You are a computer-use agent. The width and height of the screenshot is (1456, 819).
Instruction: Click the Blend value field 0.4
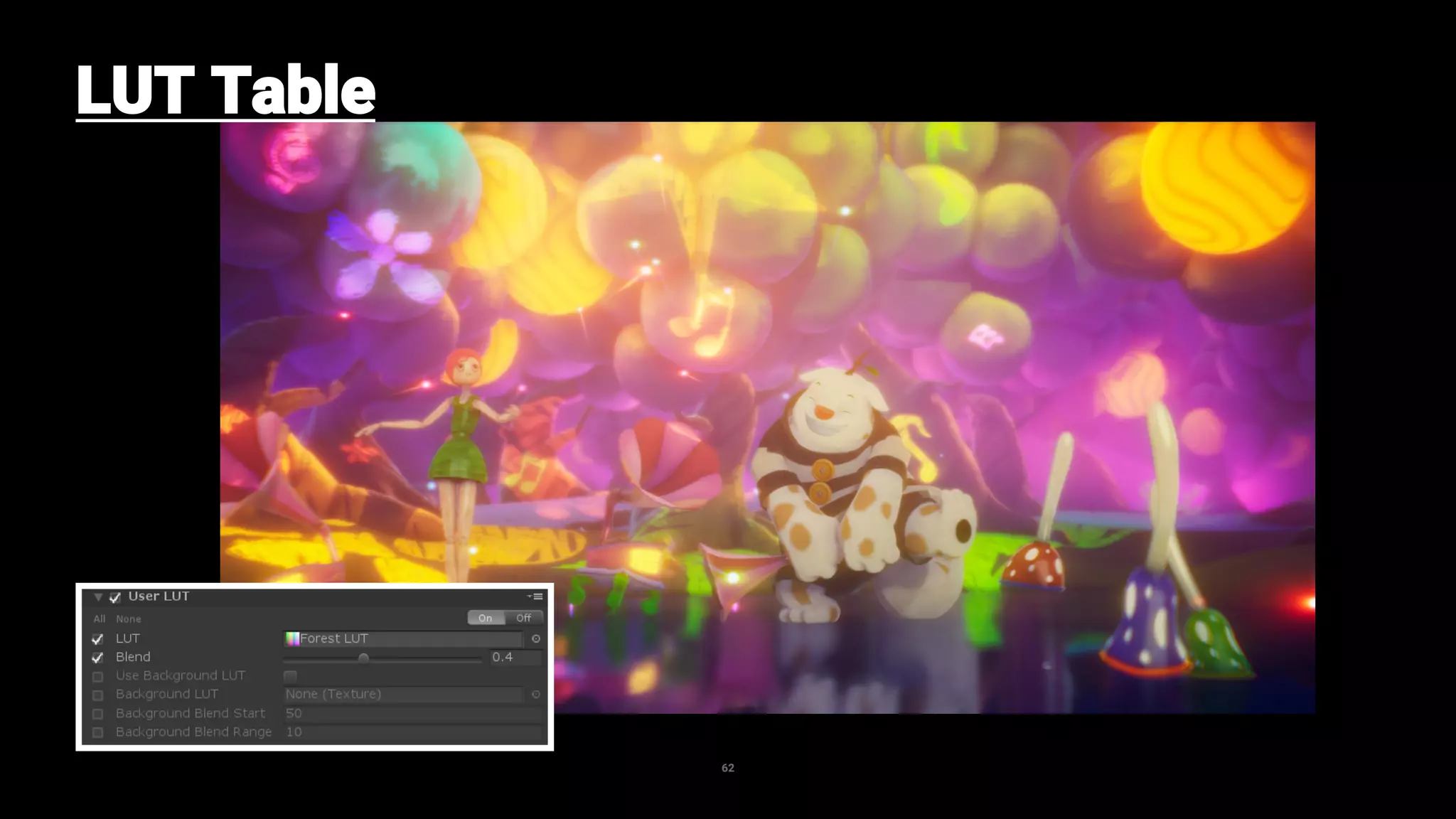515,658
